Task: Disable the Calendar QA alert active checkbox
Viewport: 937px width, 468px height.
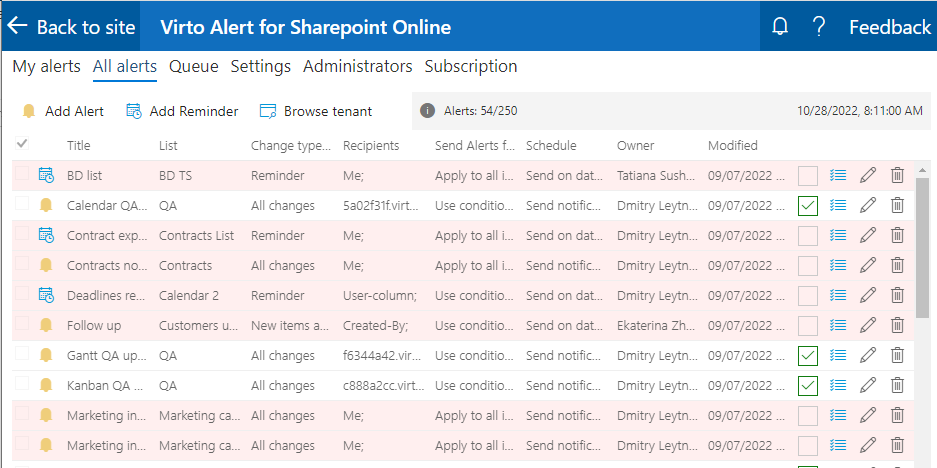Action: pyautogui.click(x=808, y=206)
